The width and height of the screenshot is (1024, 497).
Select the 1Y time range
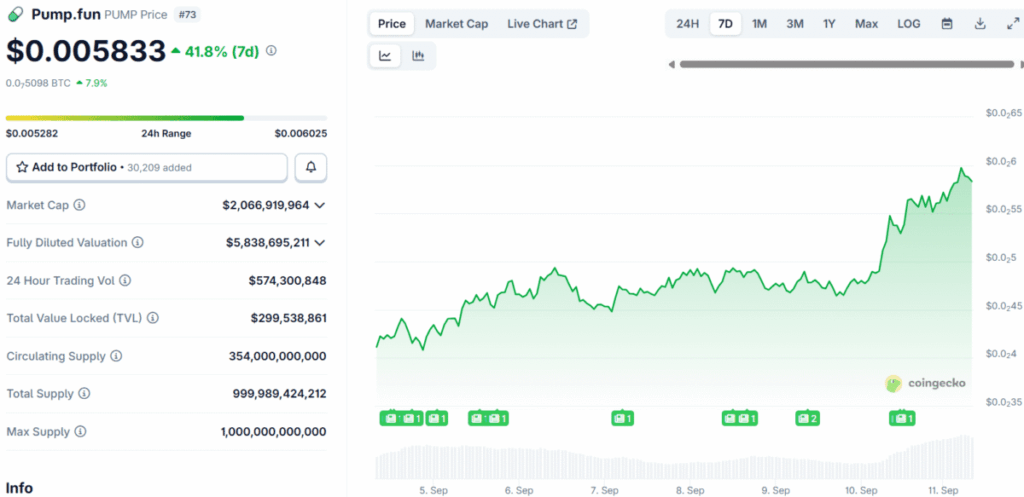coord(829,24)
